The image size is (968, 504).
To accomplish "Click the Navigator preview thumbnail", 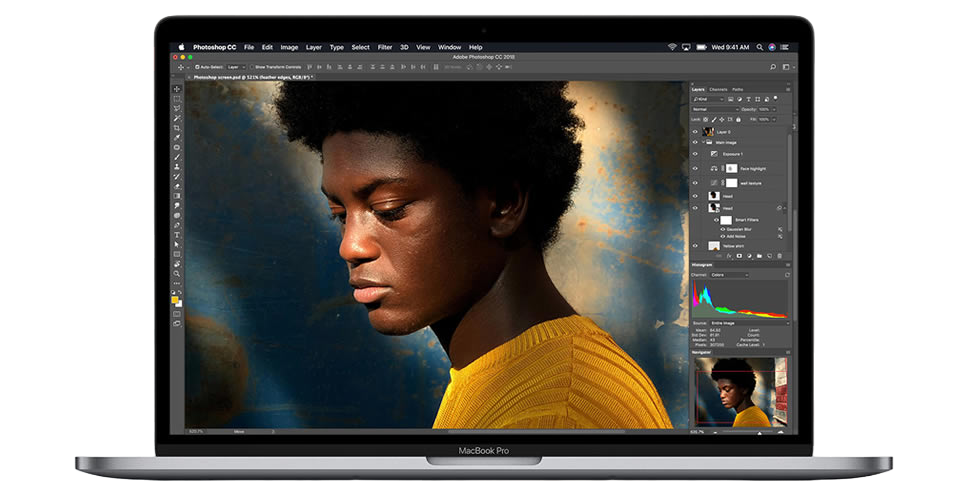I will point(739,391).
